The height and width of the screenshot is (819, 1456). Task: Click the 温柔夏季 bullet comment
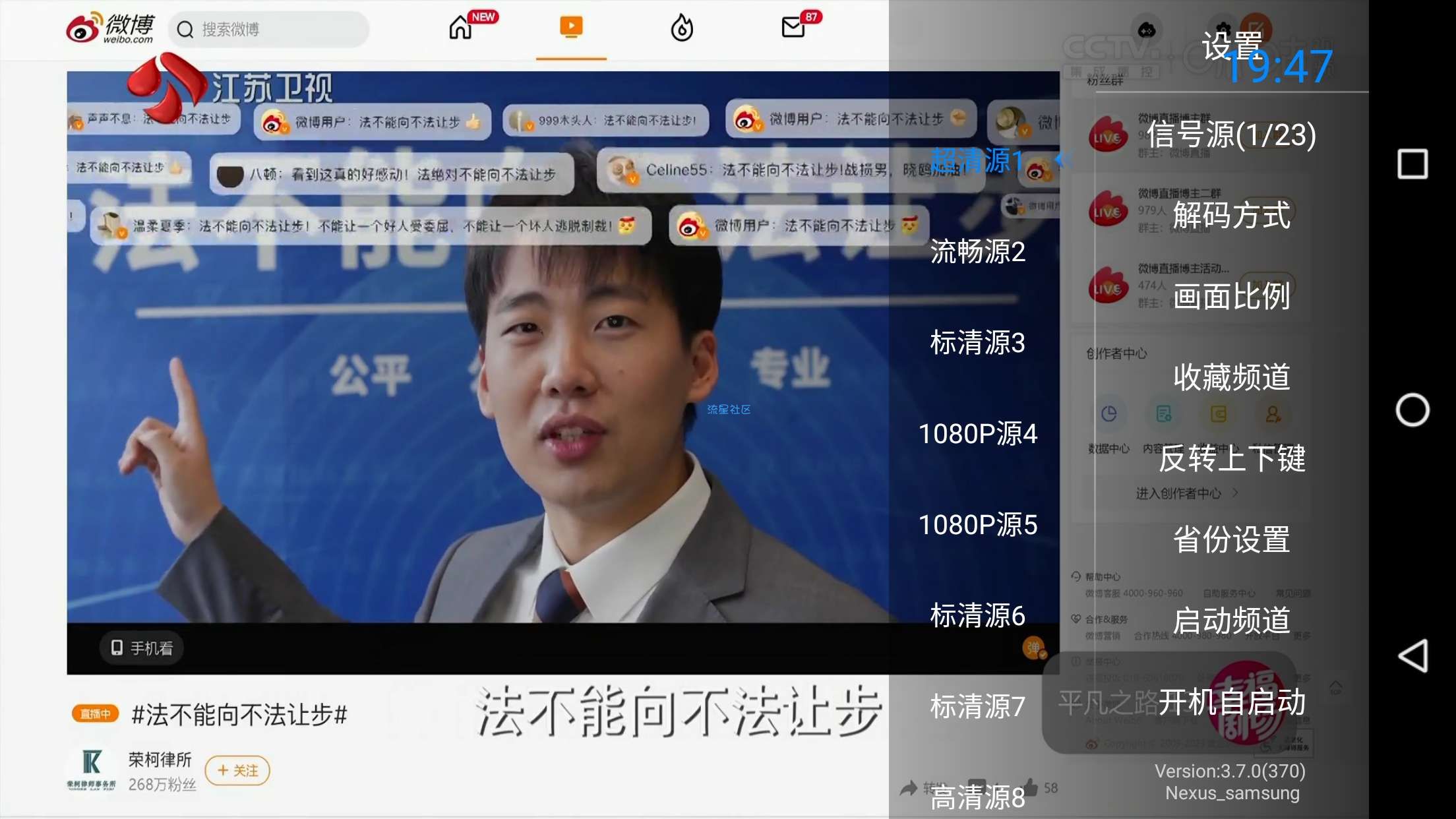coord(371,226)
